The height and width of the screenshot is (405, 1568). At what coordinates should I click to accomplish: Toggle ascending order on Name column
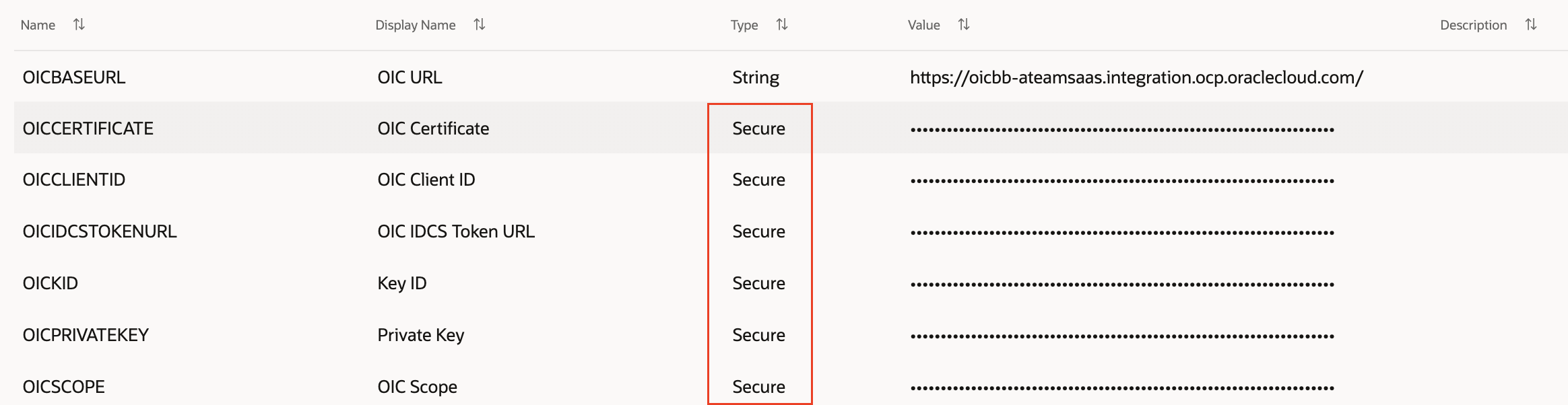tap(79, 24)
